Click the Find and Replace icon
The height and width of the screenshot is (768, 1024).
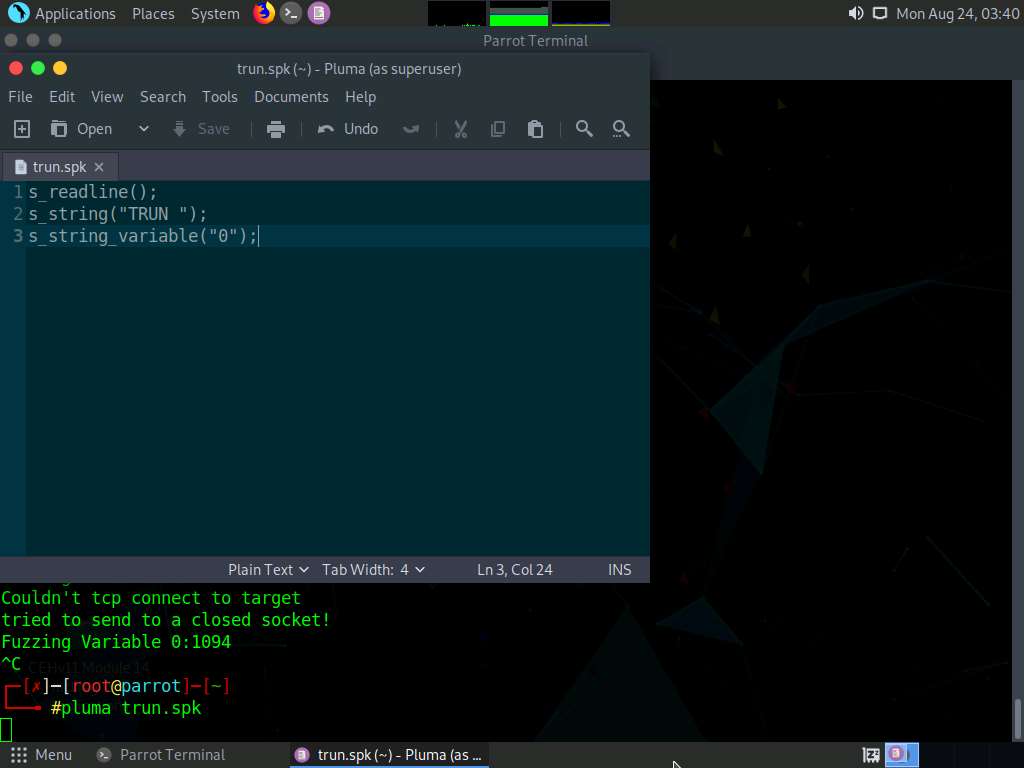(x=621, y=129)
